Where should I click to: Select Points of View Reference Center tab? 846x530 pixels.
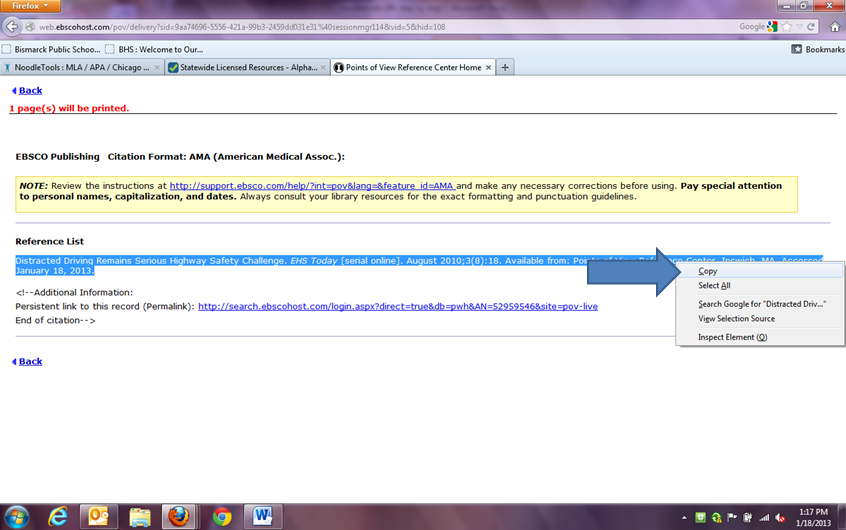(x=412, y=67)
